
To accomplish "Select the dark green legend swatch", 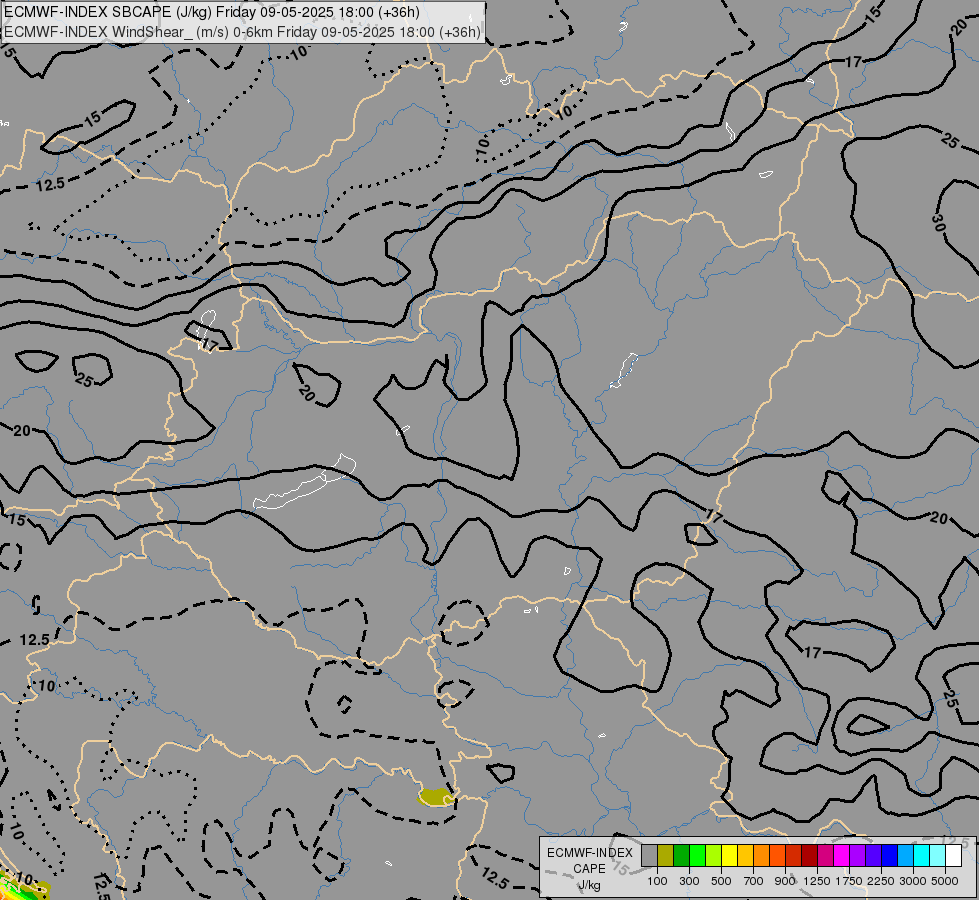I will click(681, 856).
